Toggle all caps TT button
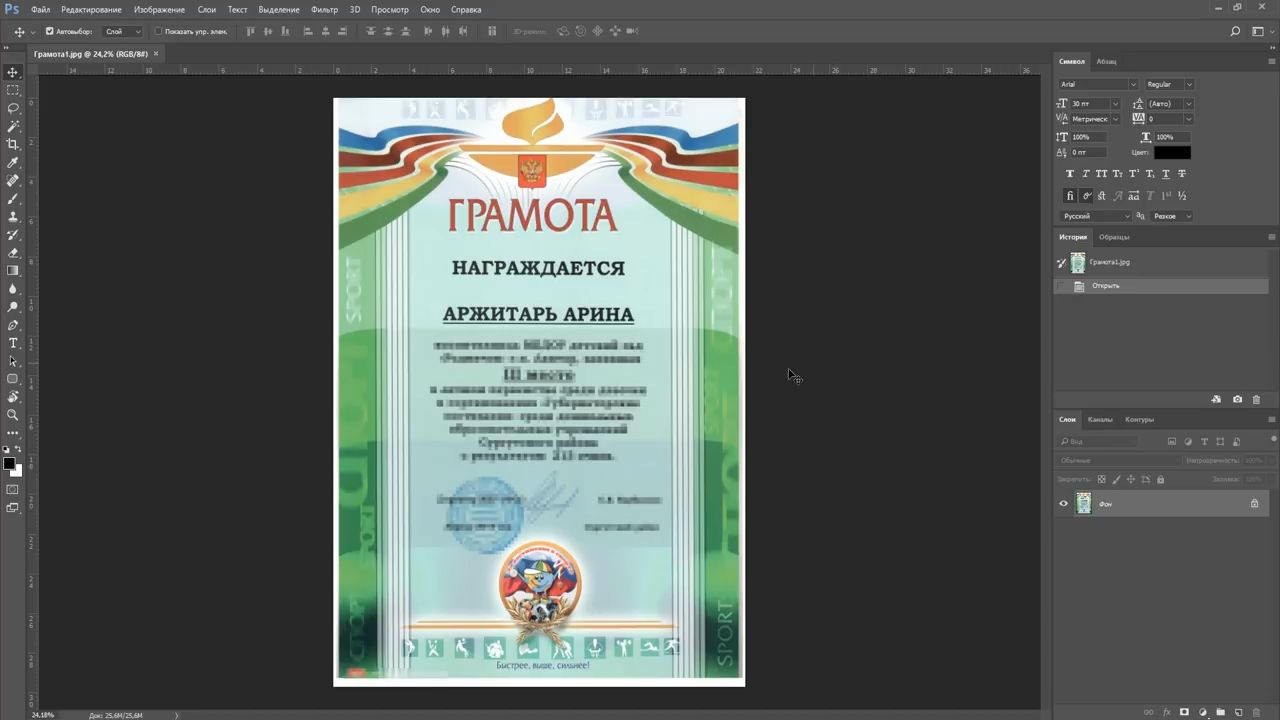Image resolution: width=1280 pixels, height=720 pixels. (1102, 174)
